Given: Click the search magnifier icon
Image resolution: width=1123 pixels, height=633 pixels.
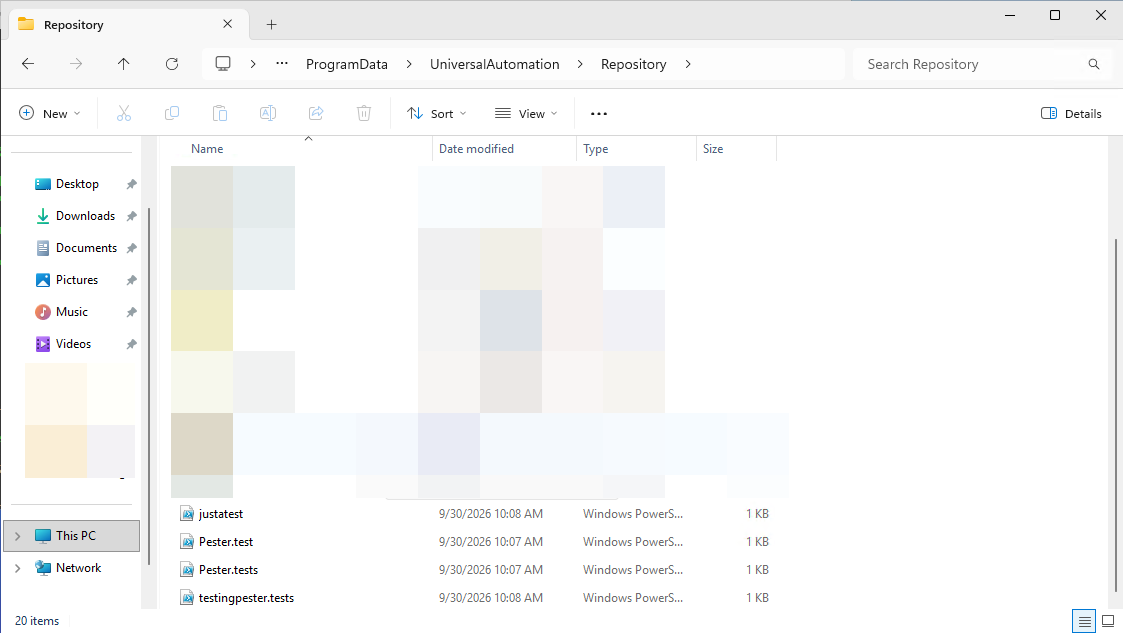Looking at the screenshot, I should pos(1094,64).
